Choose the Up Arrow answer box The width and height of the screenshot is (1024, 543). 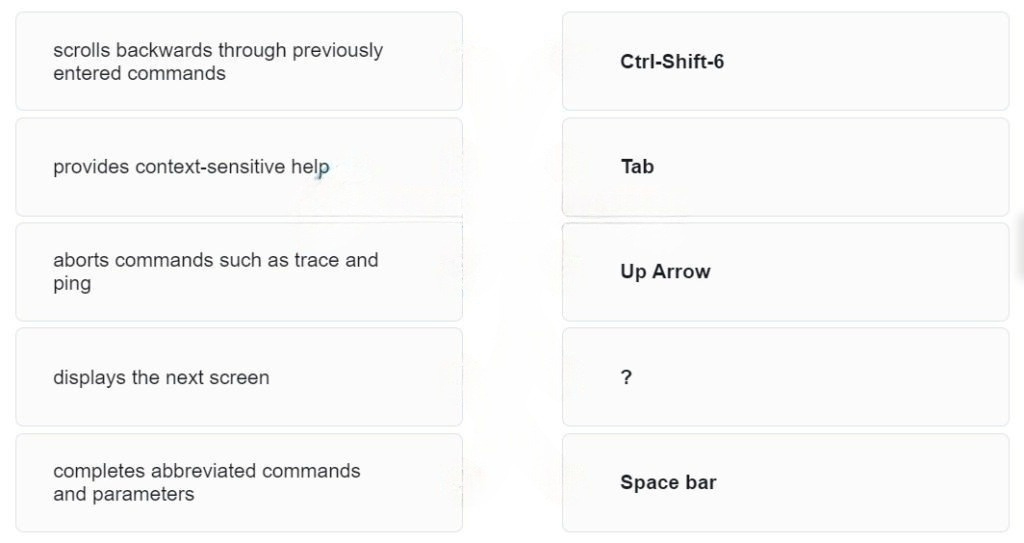(x=786, y=272)
